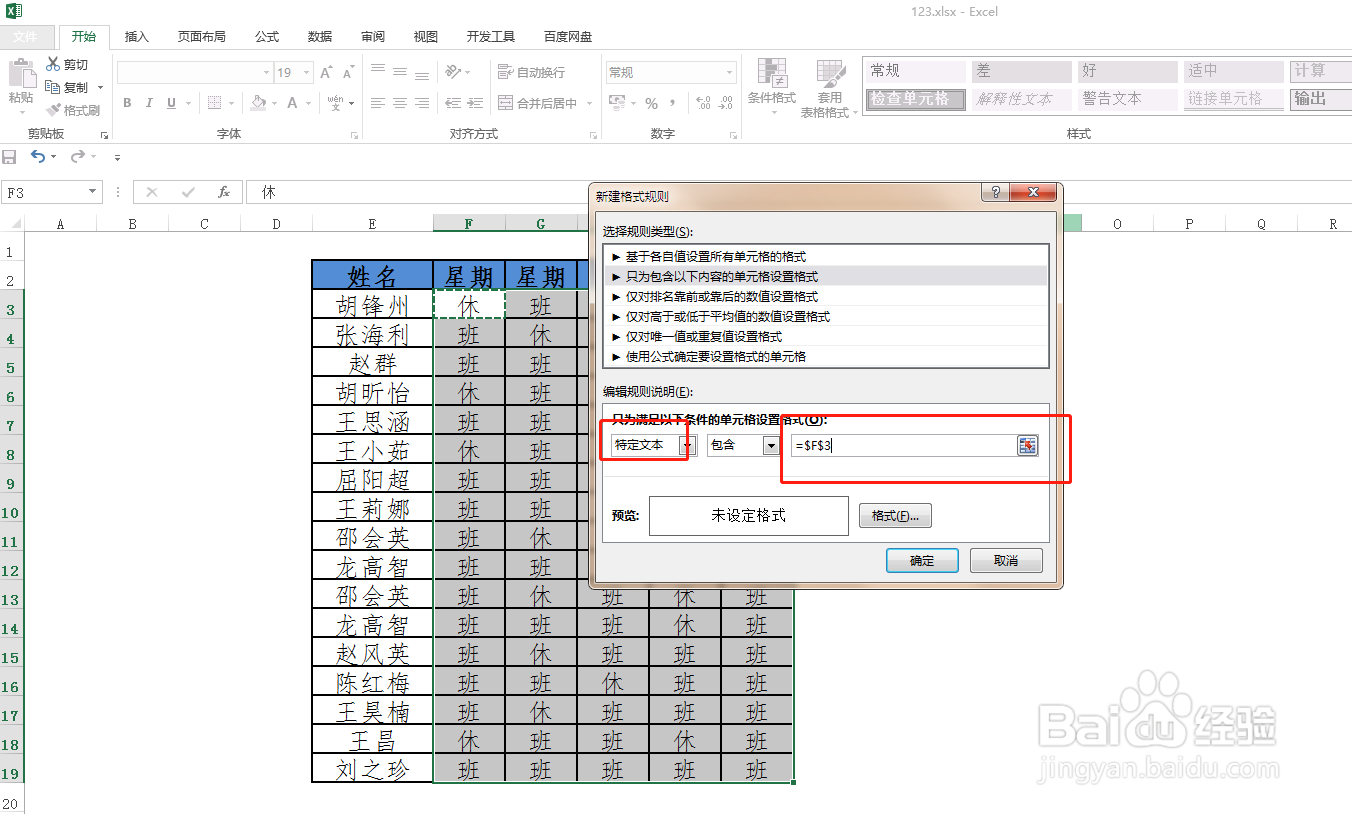Click the Copy (复制) icon
The height and width of the screenshot is (814, 1352).
click(53, 87)
